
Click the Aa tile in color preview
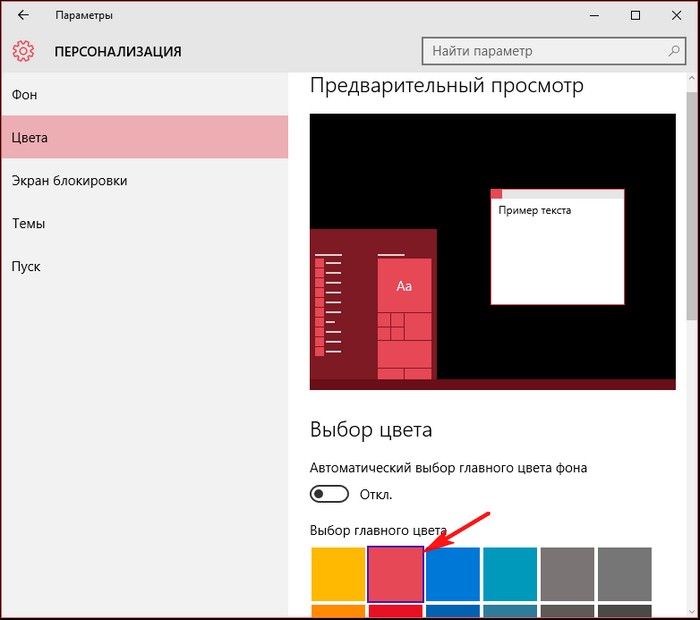point(404,286)
